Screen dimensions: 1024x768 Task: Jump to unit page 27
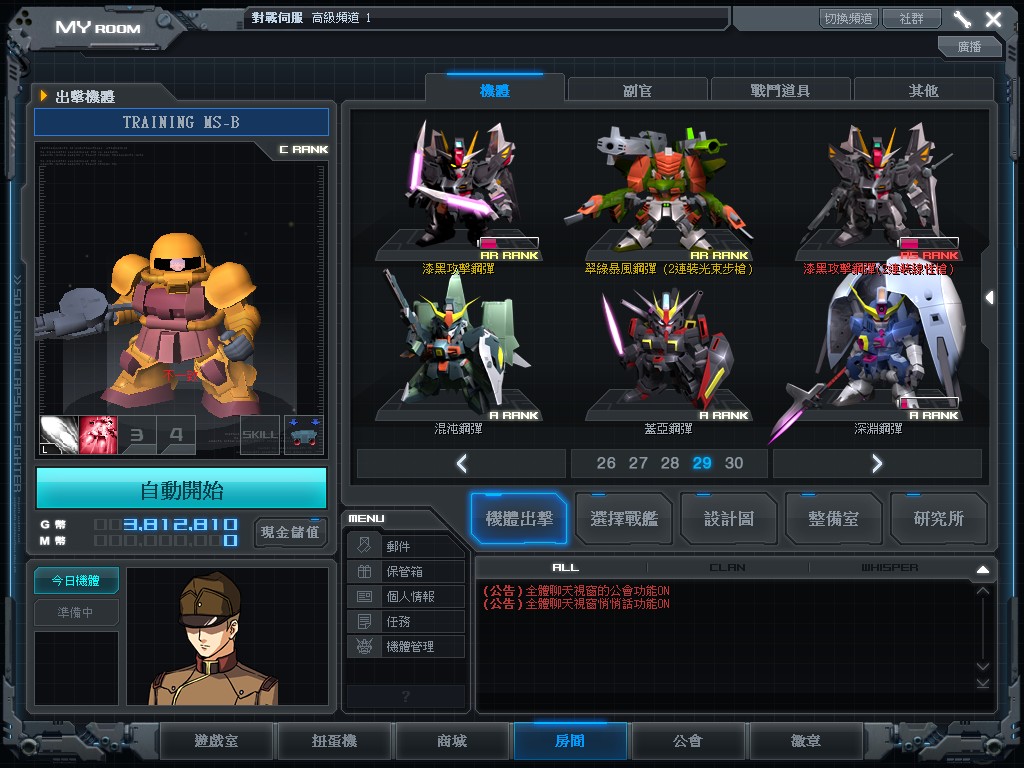click(x=638, y=463)
